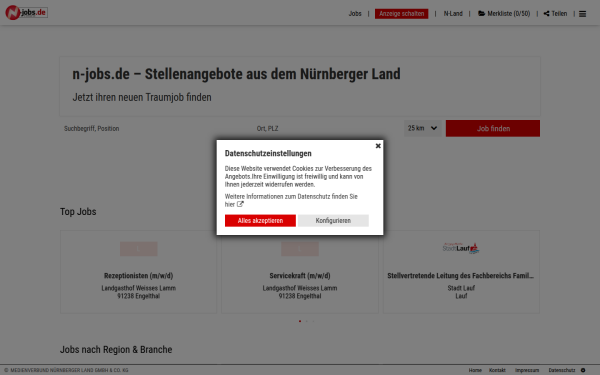This screenshot has width=600, height=375.
Task: Click the share icon beside Teilen
Action: pyautogui.click(x=546, y=14)
